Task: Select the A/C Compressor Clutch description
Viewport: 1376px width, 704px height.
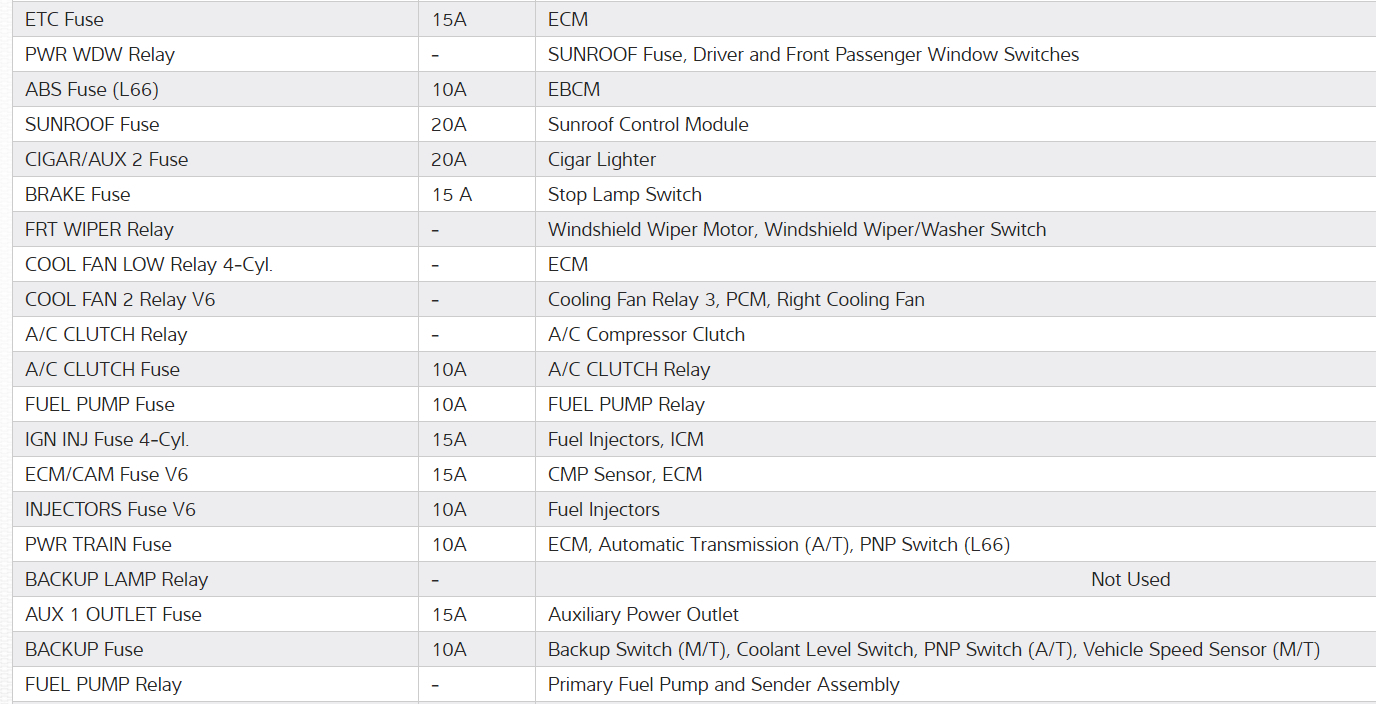Action: (646, 334)
